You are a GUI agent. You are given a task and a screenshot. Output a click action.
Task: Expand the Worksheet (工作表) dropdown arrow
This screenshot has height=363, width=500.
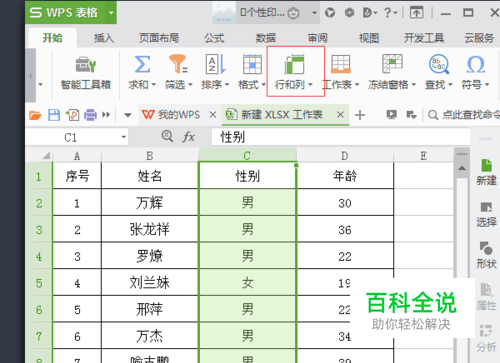click(357, 85)
